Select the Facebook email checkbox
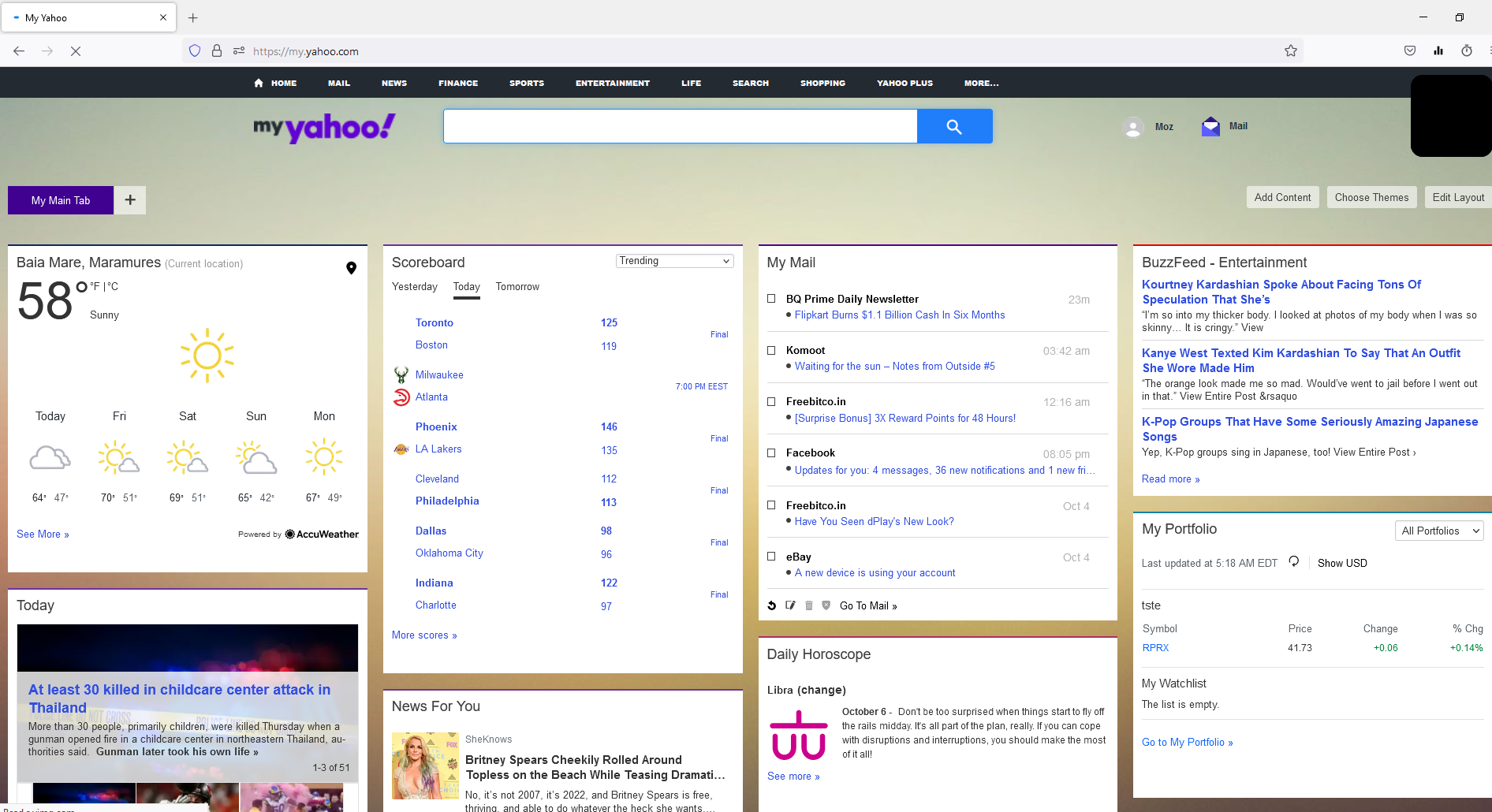The image size is (1492, 812). [x=771, y=453]
